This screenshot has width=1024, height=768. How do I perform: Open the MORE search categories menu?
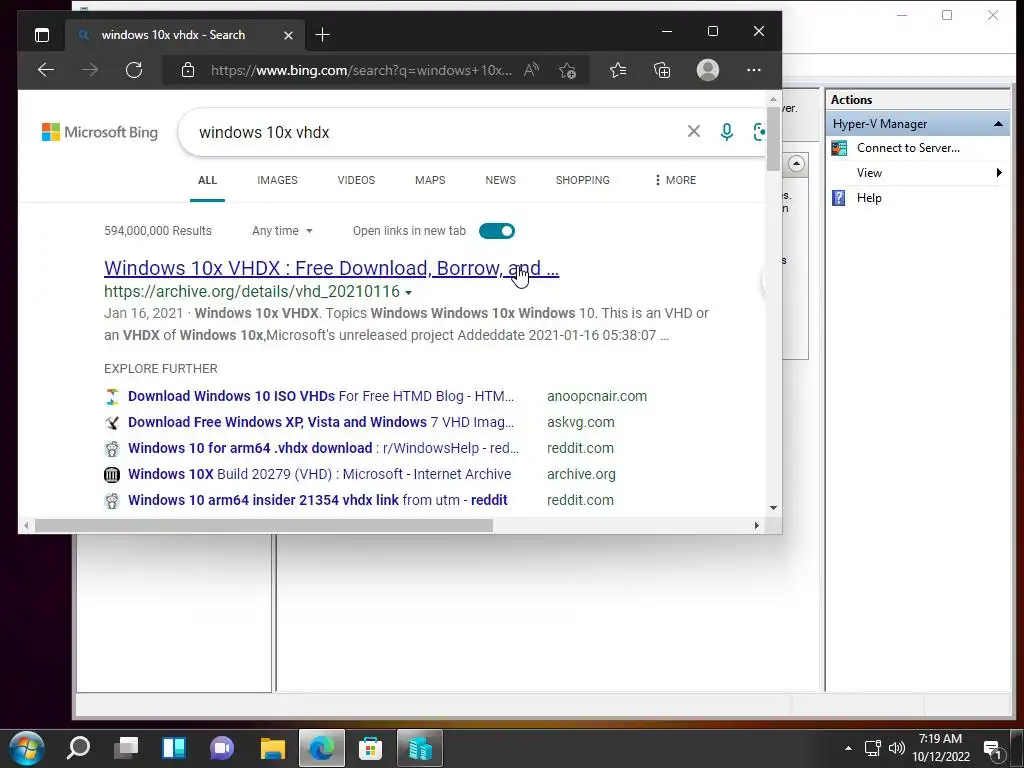tap(675, 180)
